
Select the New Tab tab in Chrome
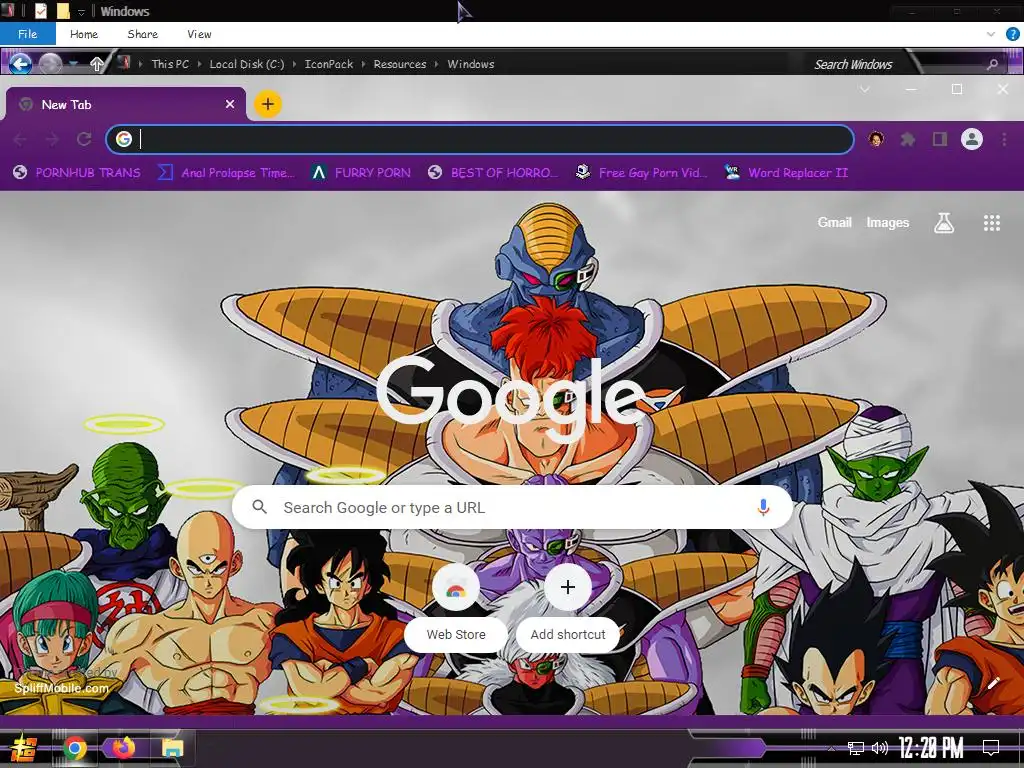(125, 104)
